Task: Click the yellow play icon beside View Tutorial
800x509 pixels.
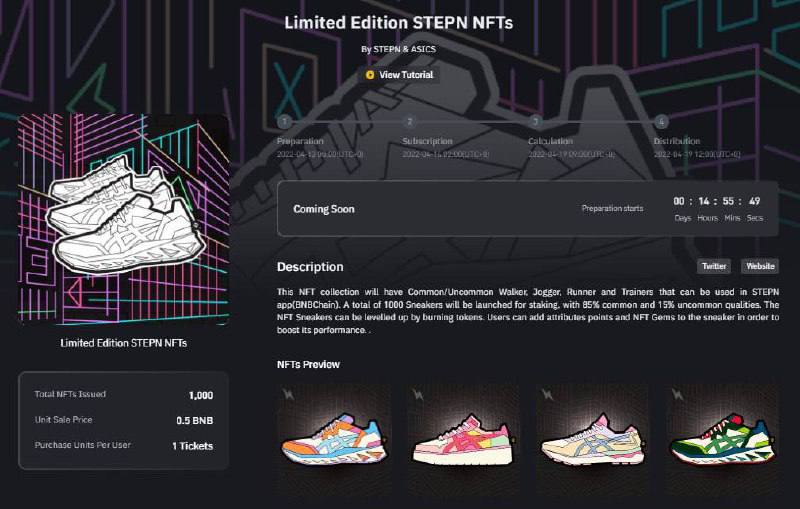Action: (x=370, y=75)
